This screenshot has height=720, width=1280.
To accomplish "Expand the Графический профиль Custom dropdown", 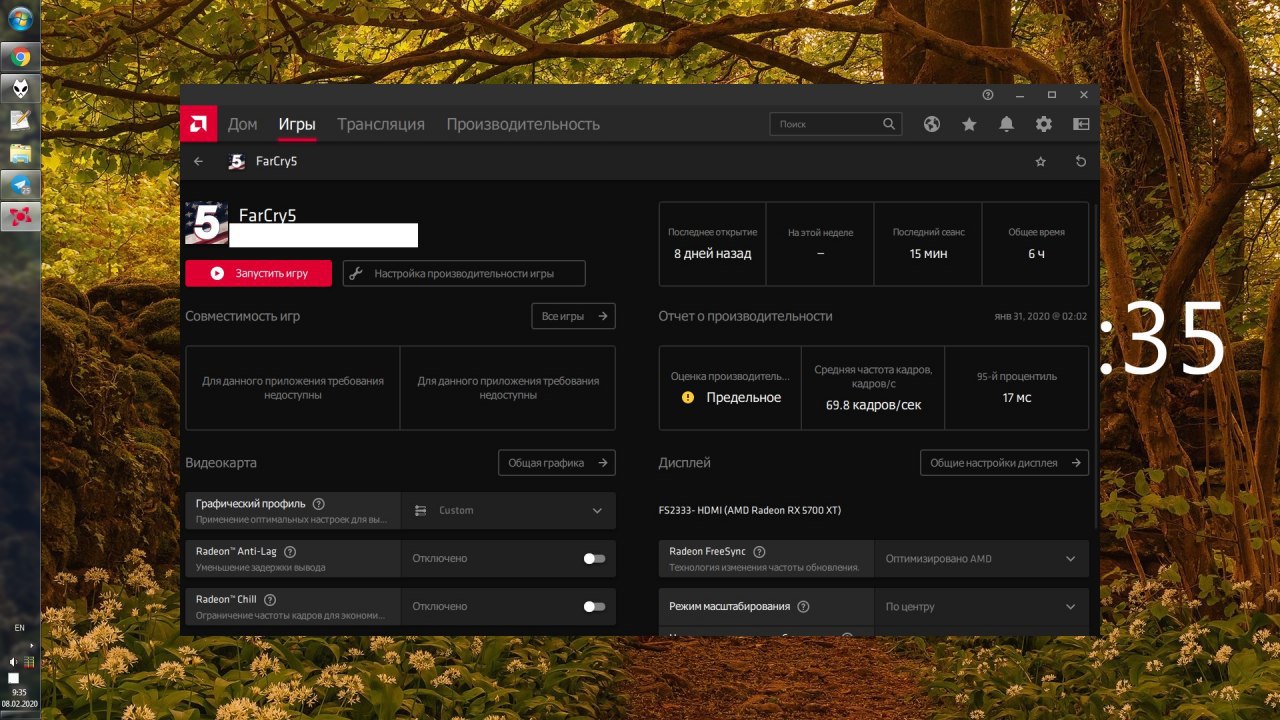I will point(509,510).
